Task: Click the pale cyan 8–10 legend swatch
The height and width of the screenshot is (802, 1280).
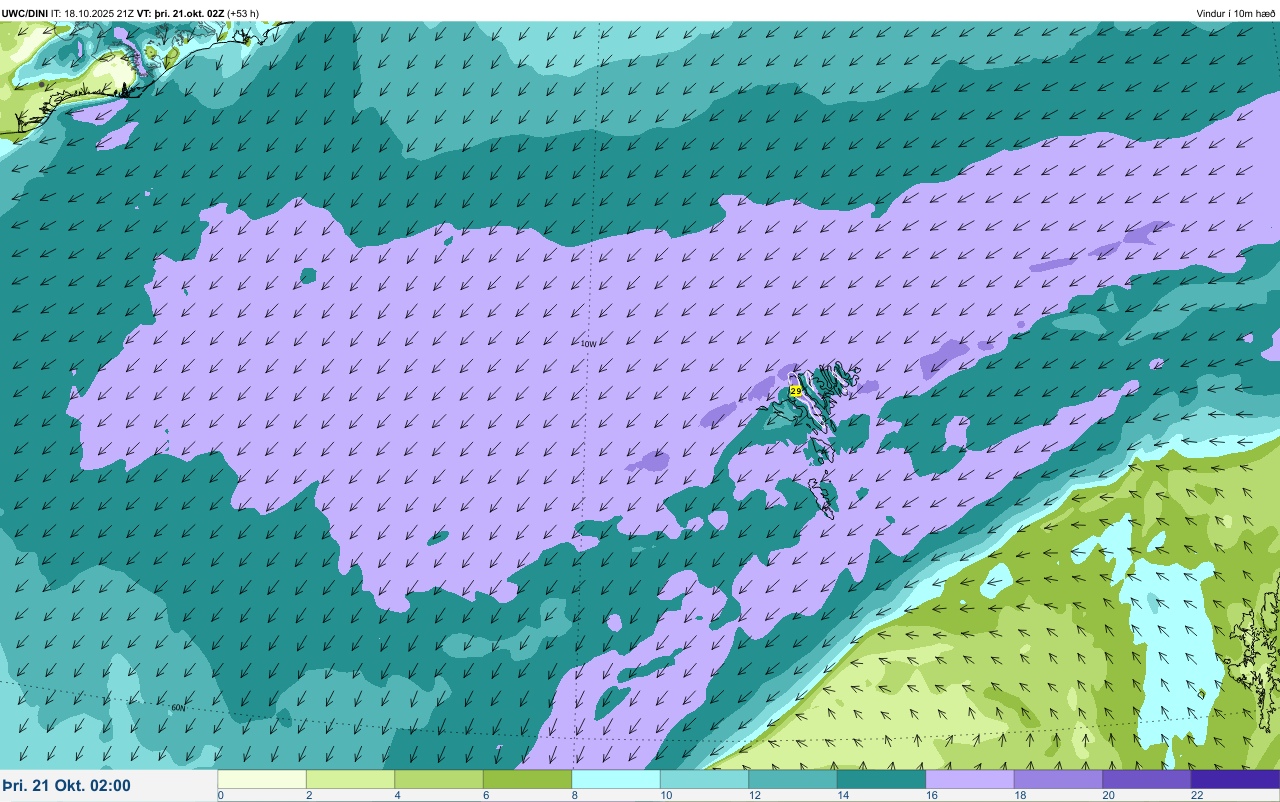Action: coord(616,779)
